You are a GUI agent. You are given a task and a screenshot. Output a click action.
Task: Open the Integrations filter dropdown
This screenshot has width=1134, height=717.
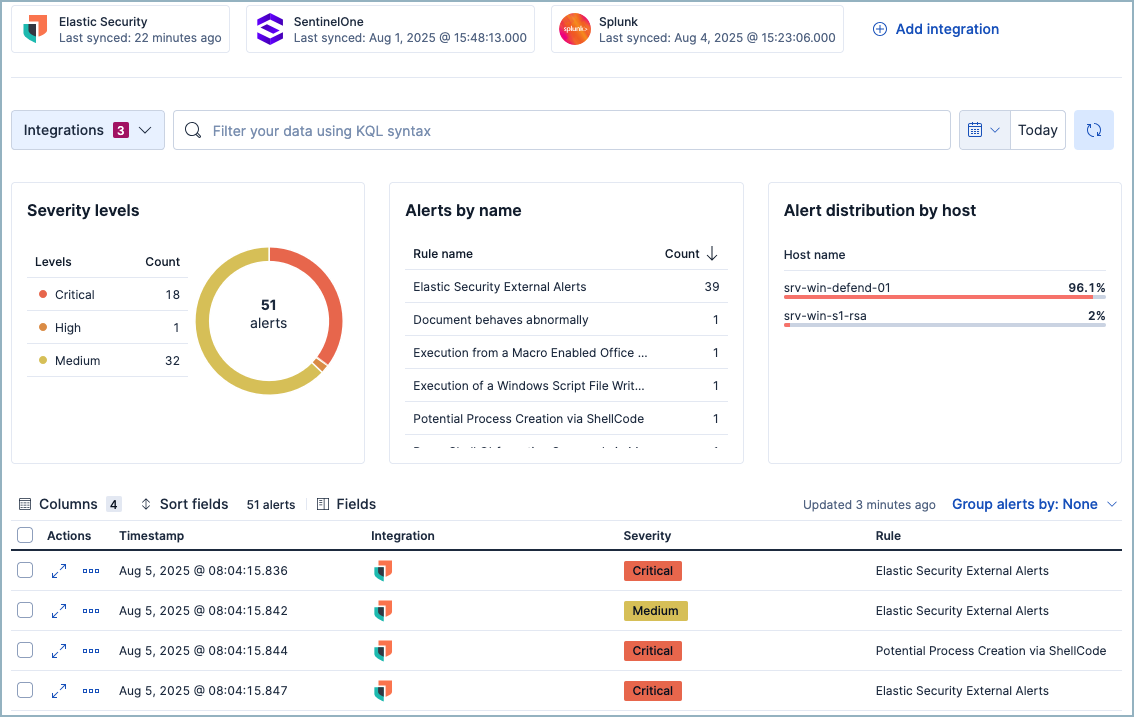[87, 129]
